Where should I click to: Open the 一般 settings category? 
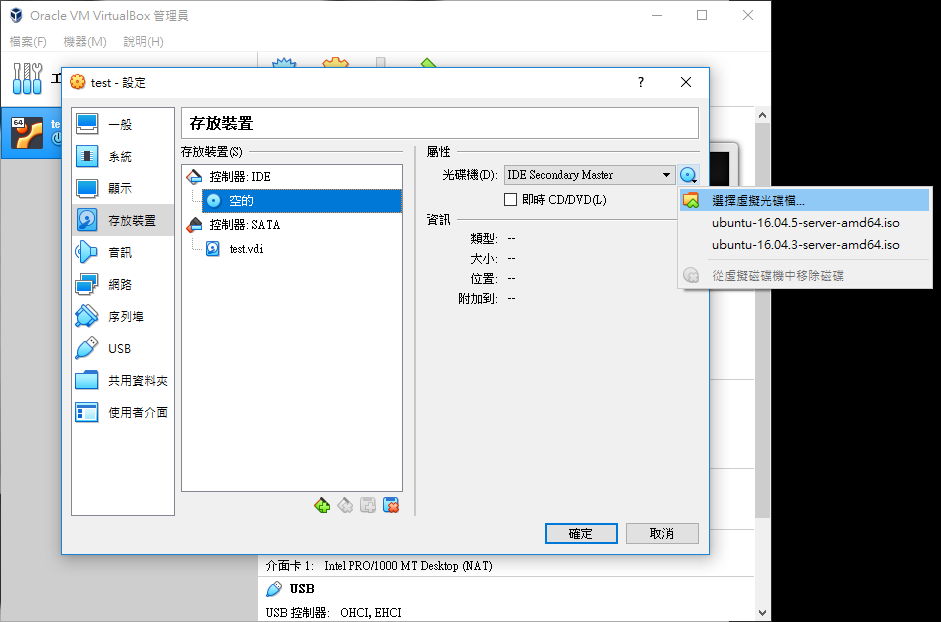(x=122, y=124)
